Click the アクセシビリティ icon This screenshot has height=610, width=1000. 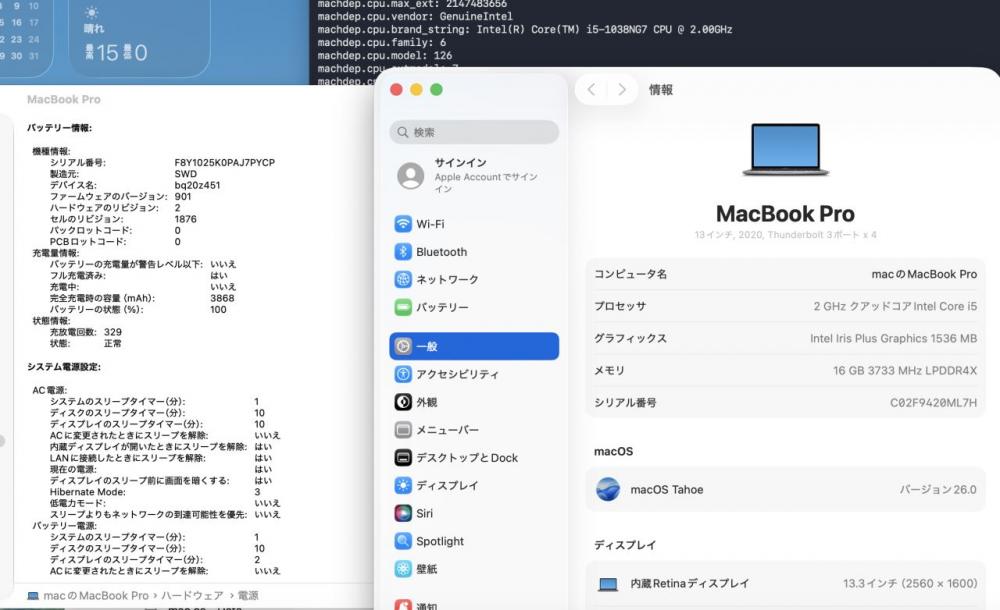click(403, 375)
